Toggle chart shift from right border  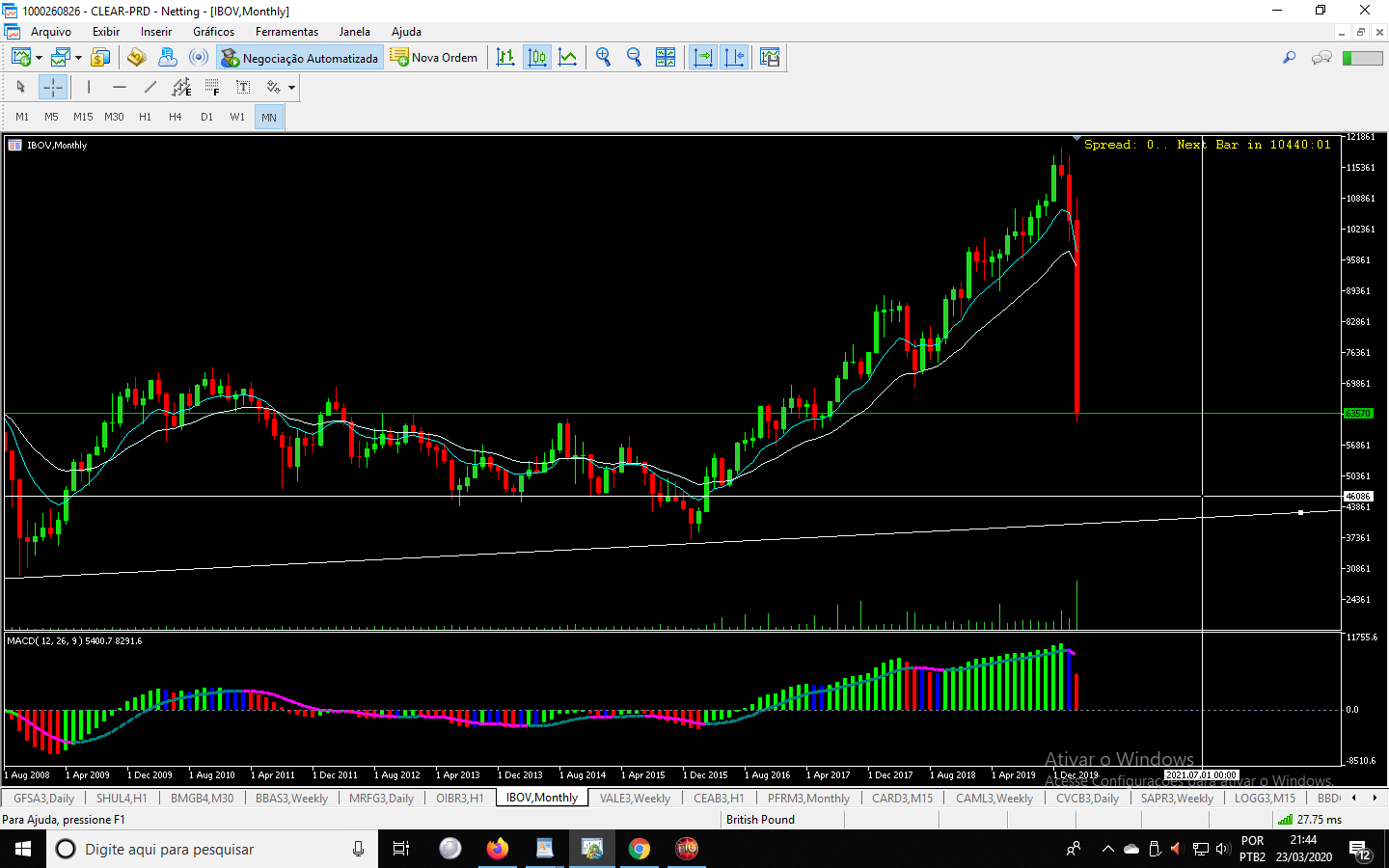734,58
